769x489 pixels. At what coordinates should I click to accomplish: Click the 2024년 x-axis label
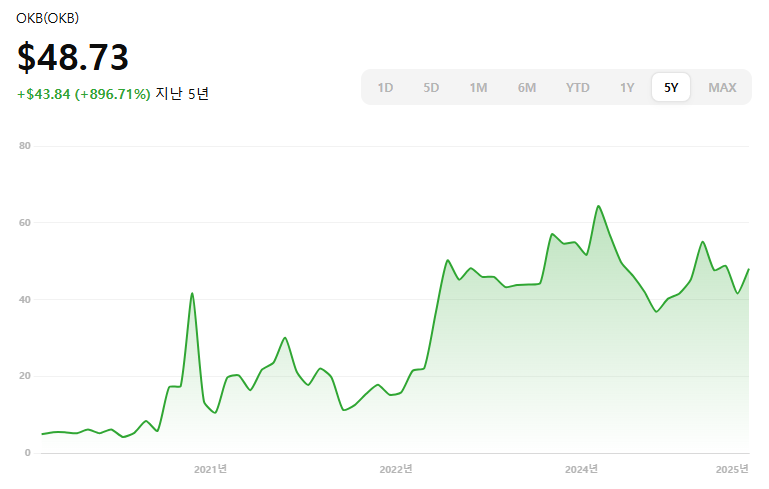(x=581, y=469)
